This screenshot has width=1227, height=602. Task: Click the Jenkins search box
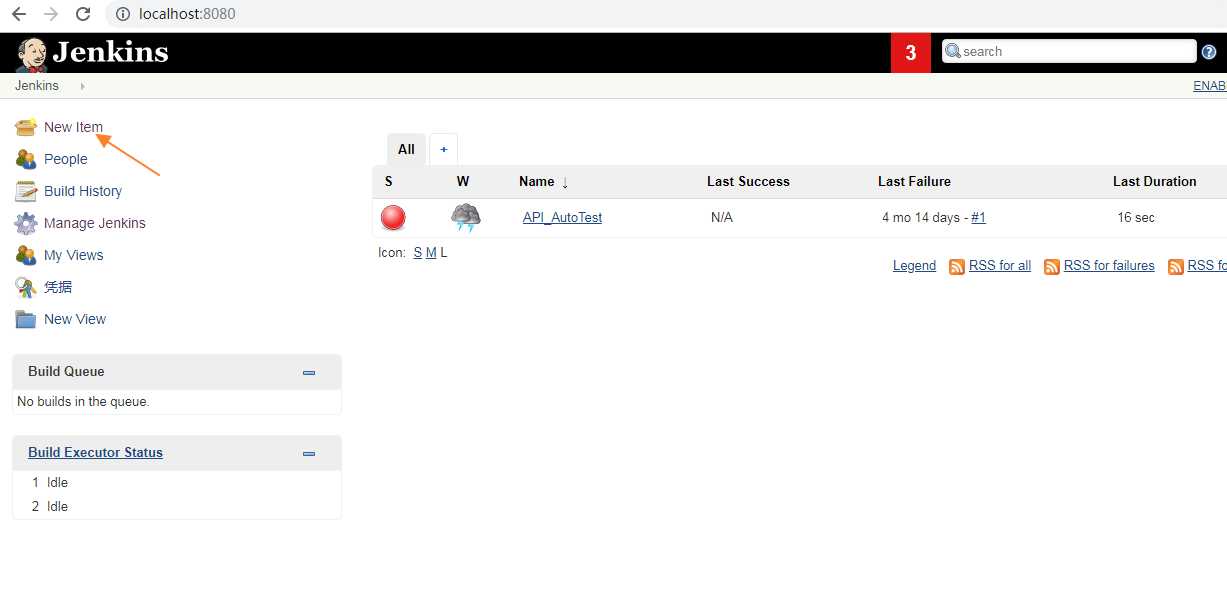click(1069, 51)
